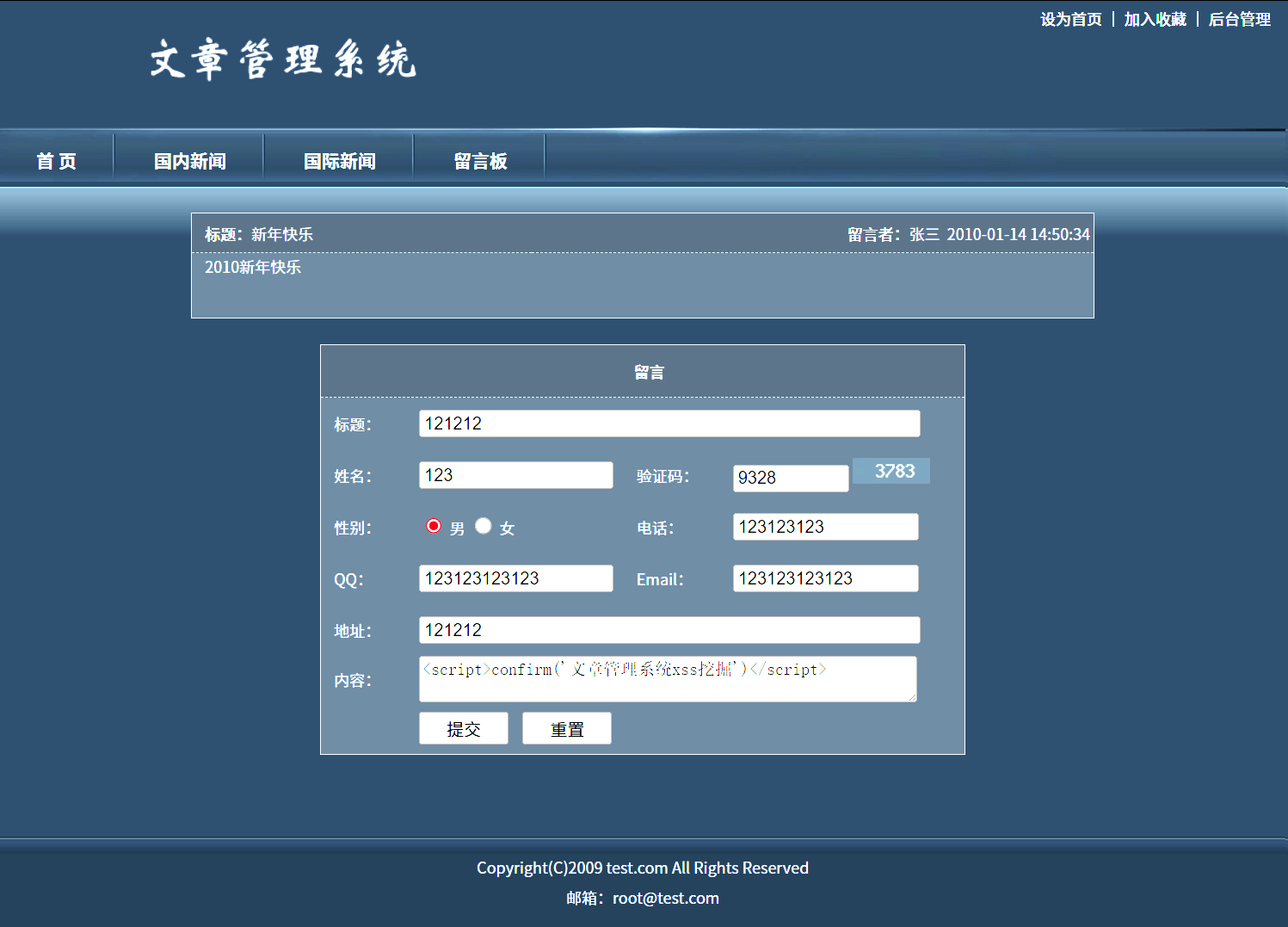Click the 设为首页 link
1288x927 pixels.
tap(1070, 19)
